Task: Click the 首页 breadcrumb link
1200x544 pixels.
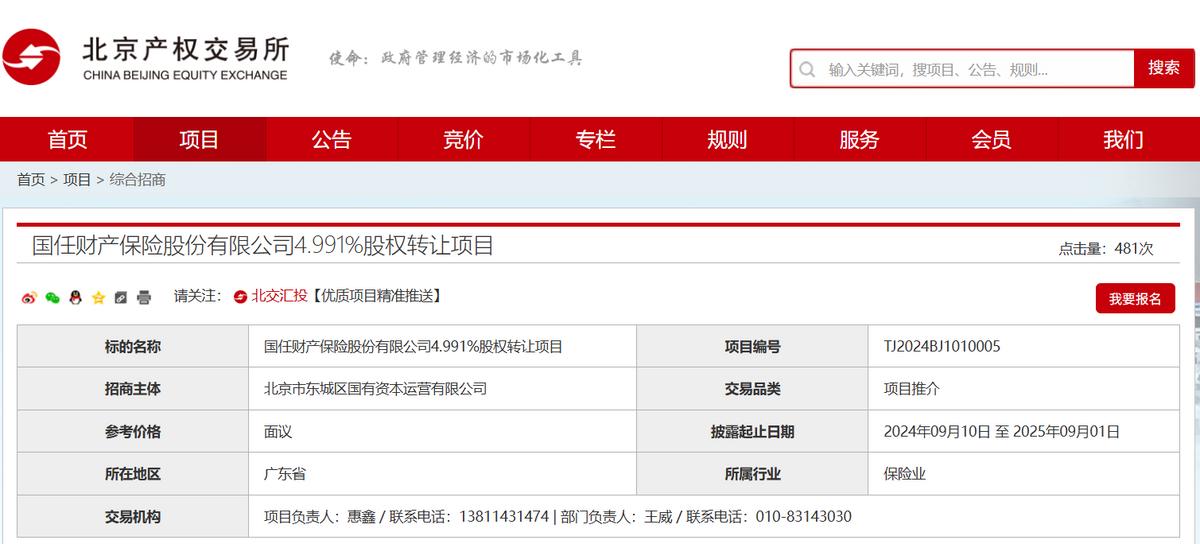Action: [31, 180]
